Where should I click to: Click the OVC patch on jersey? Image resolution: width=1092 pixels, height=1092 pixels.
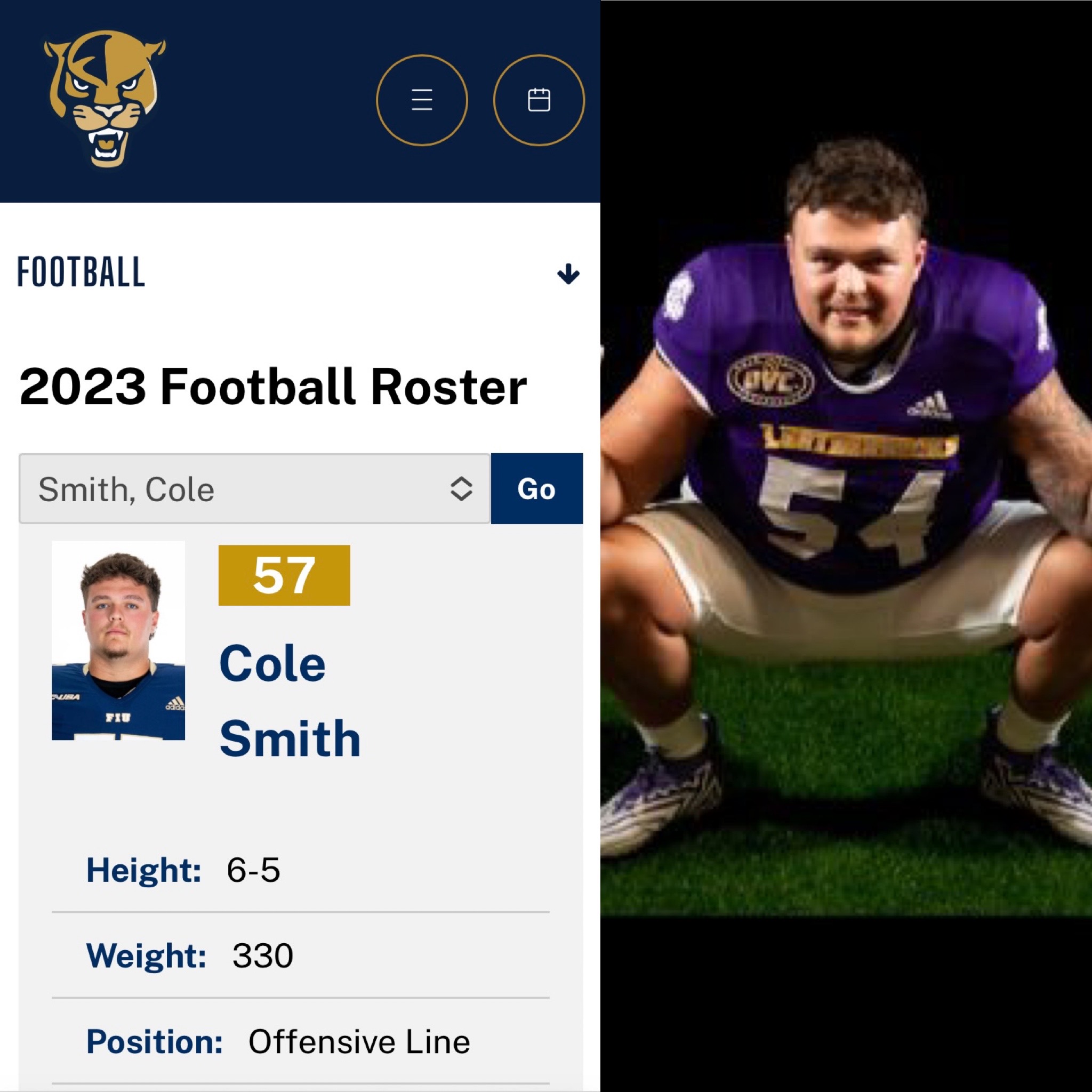click(770, 379)
